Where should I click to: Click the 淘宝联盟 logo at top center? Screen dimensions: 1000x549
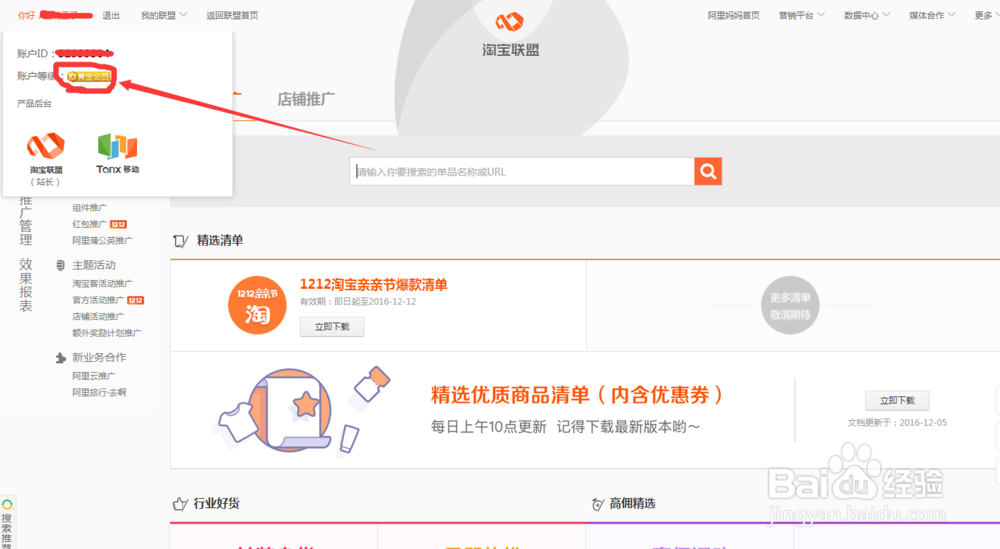[x=510, y=35]
